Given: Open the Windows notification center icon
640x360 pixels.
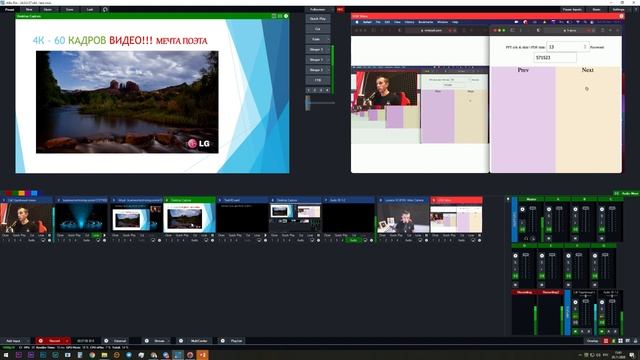Looking at the screenshot, I should (632, 355).
